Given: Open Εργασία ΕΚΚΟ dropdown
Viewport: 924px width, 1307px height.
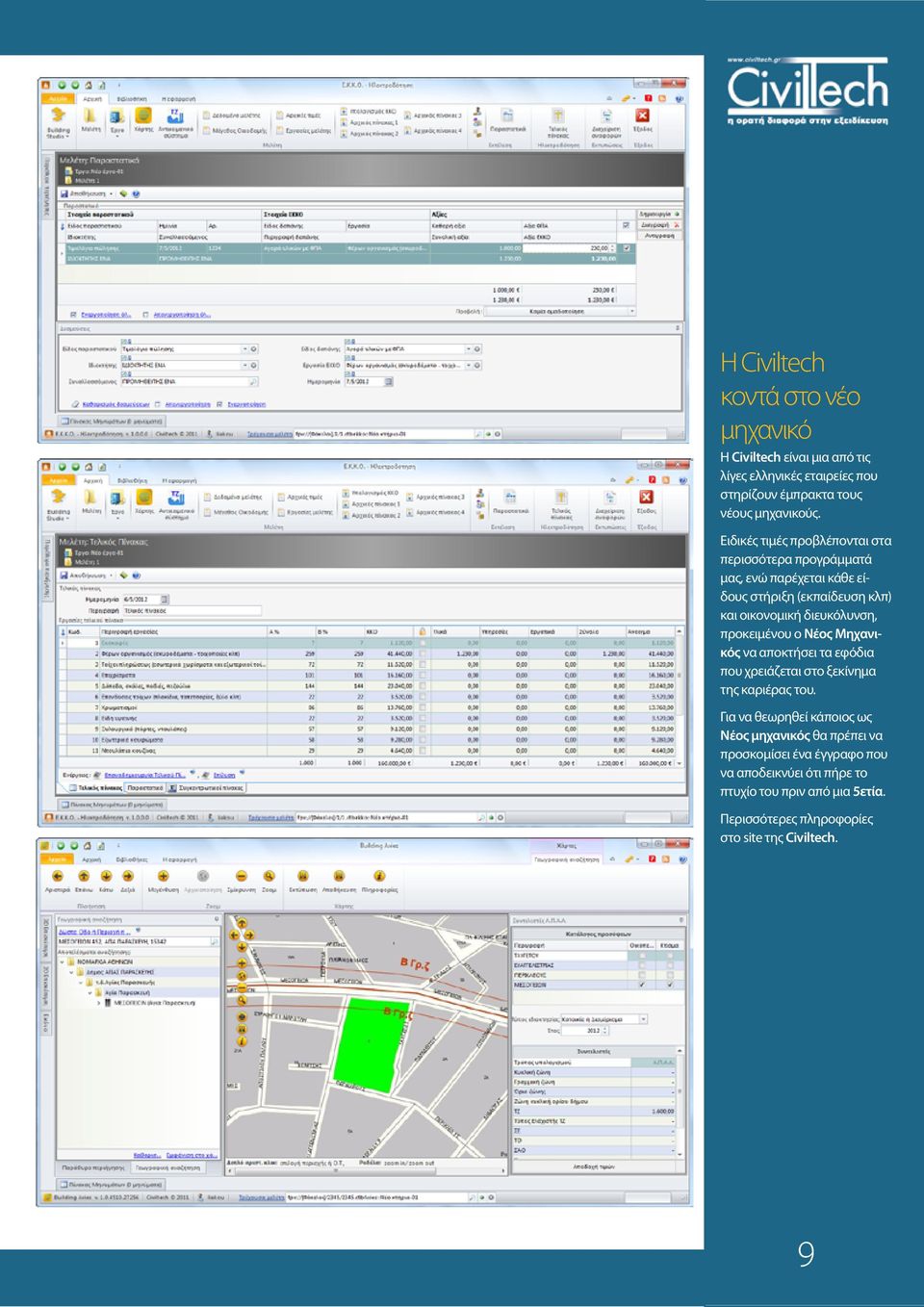Looking at the screenshot, I should [x=469, y=366].
